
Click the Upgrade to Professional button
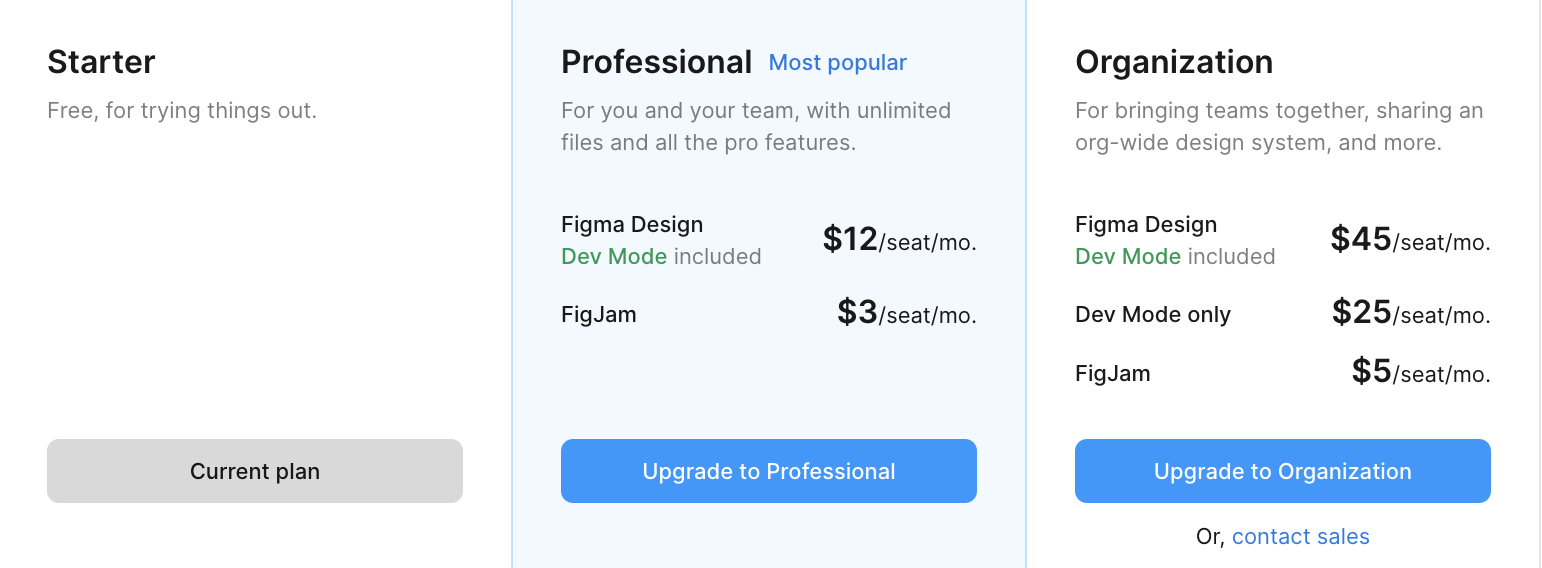[768, 471]
